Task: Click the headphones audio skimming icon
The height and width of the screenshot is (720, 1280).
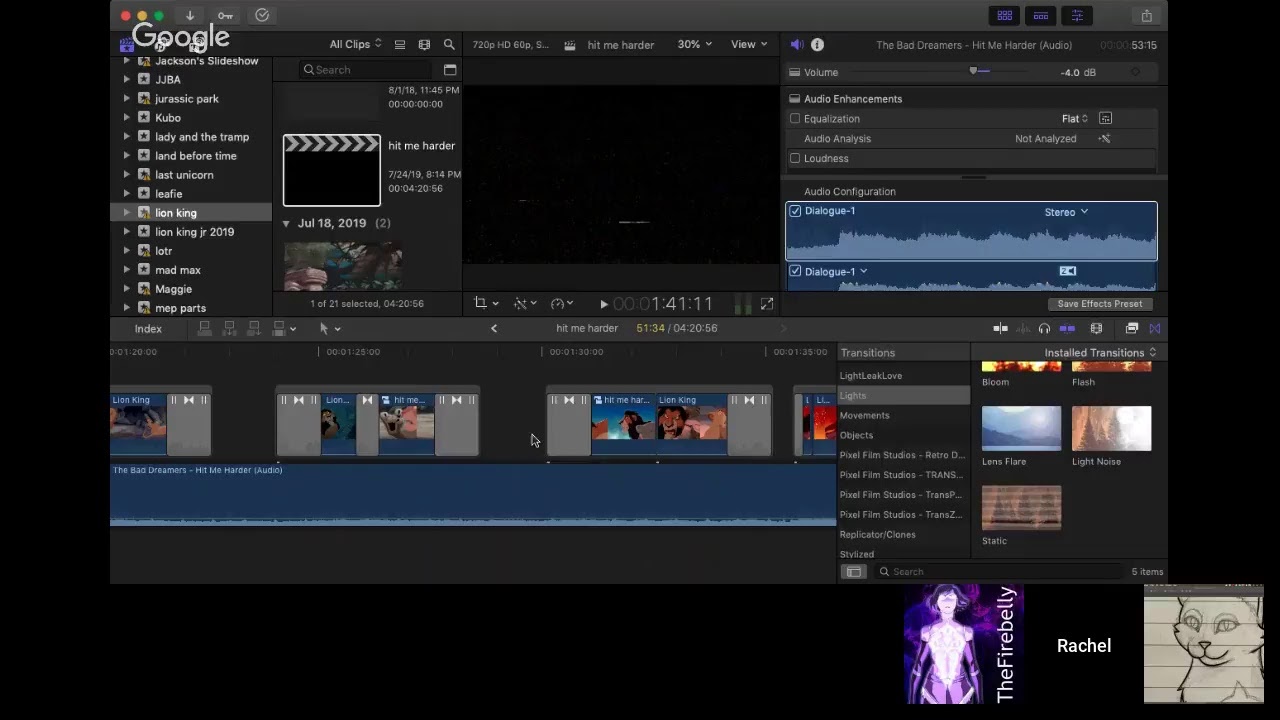Action: [x=1044, y=328]
